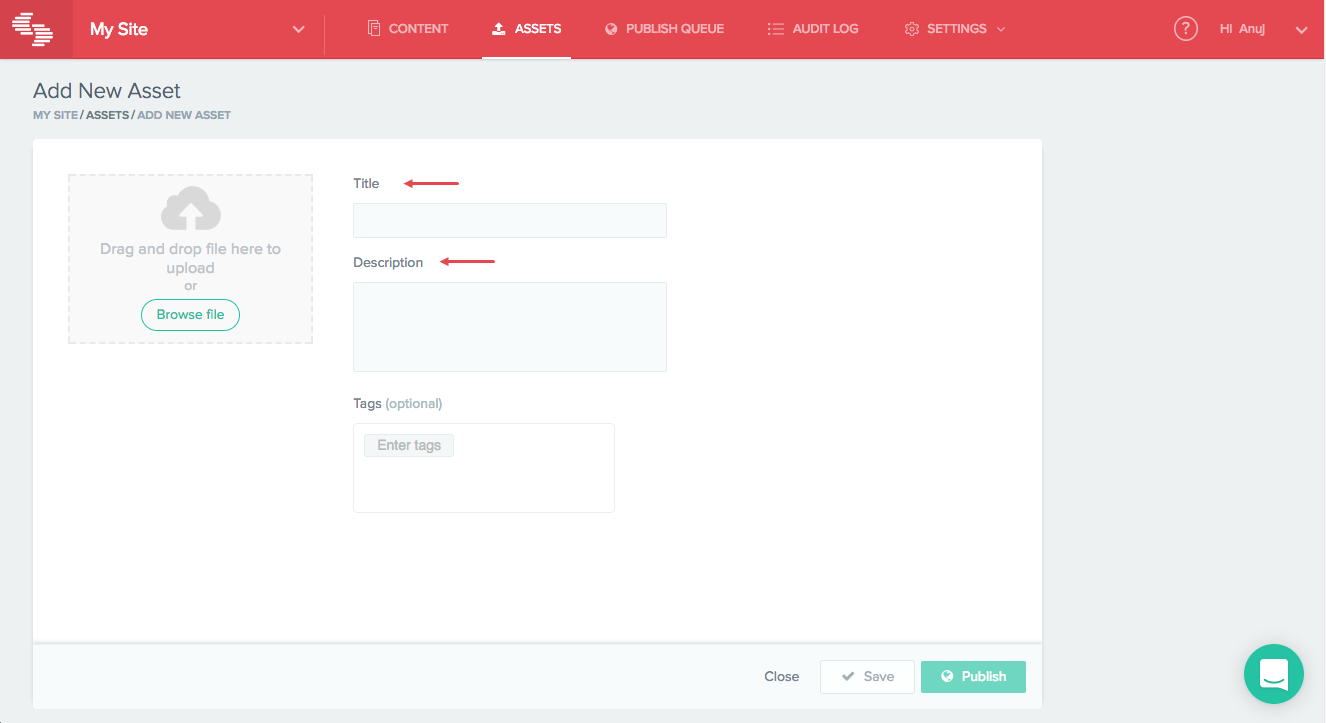The width and height of the screenshot is (1326, 723).
Task: Expand the Settings menu
Action: pos(954,29)
